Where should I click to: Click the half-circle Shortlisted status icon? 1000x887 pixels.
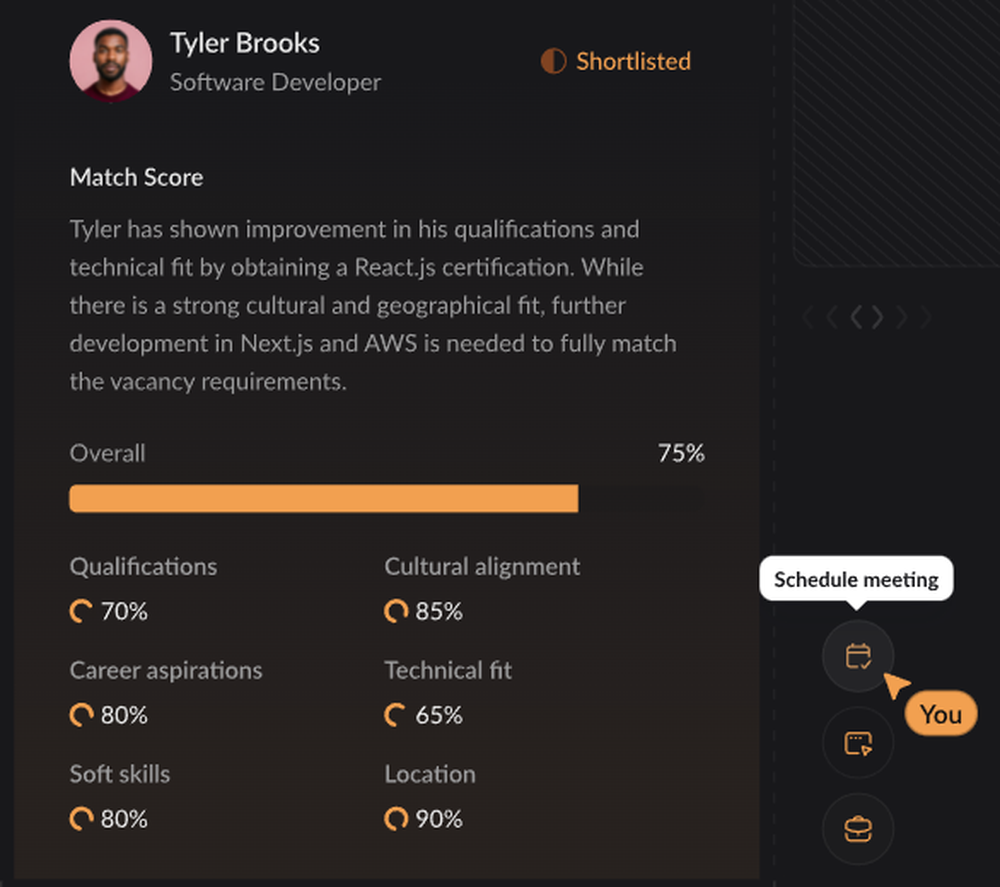pos(553,62)
